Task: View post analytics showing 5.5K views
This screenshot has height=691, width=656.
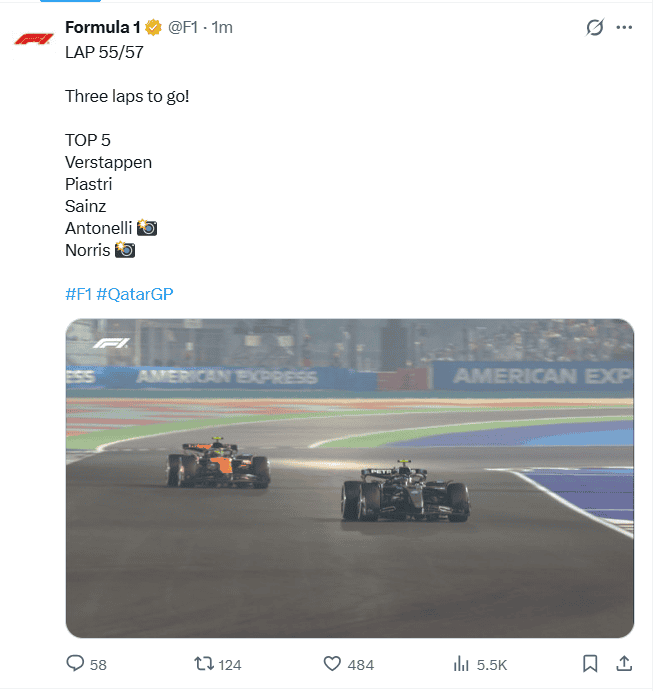Action: 462,664
